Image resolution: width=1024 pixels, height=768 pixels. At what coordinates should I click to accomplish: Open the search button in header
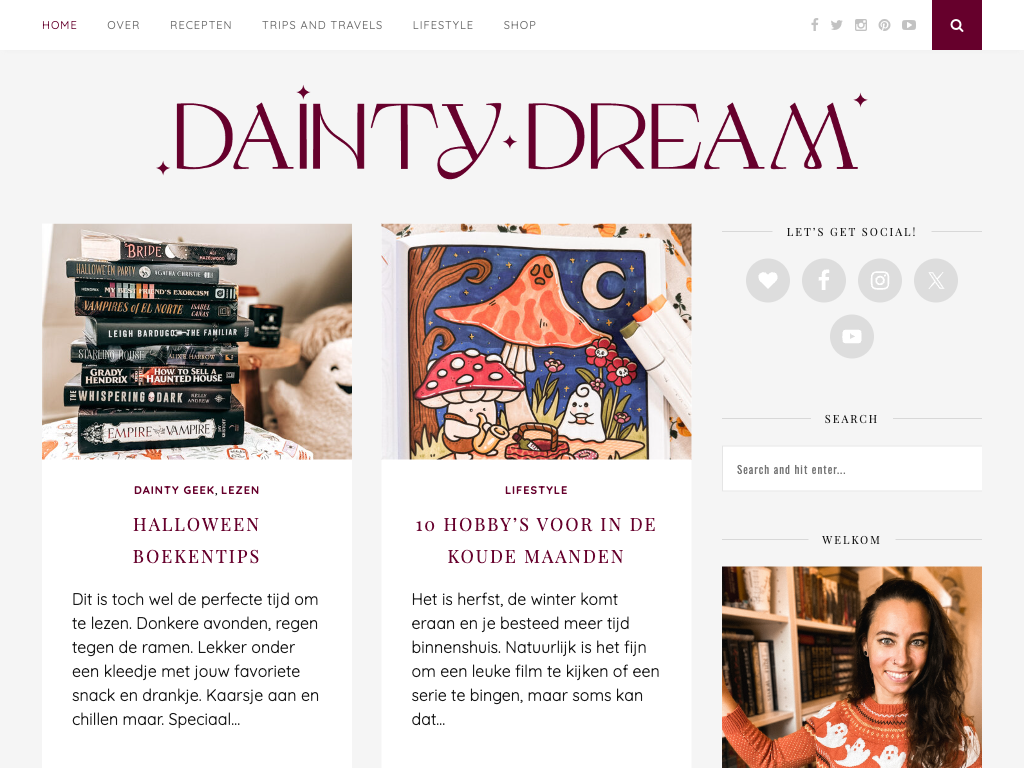click(x=956, y=25)
